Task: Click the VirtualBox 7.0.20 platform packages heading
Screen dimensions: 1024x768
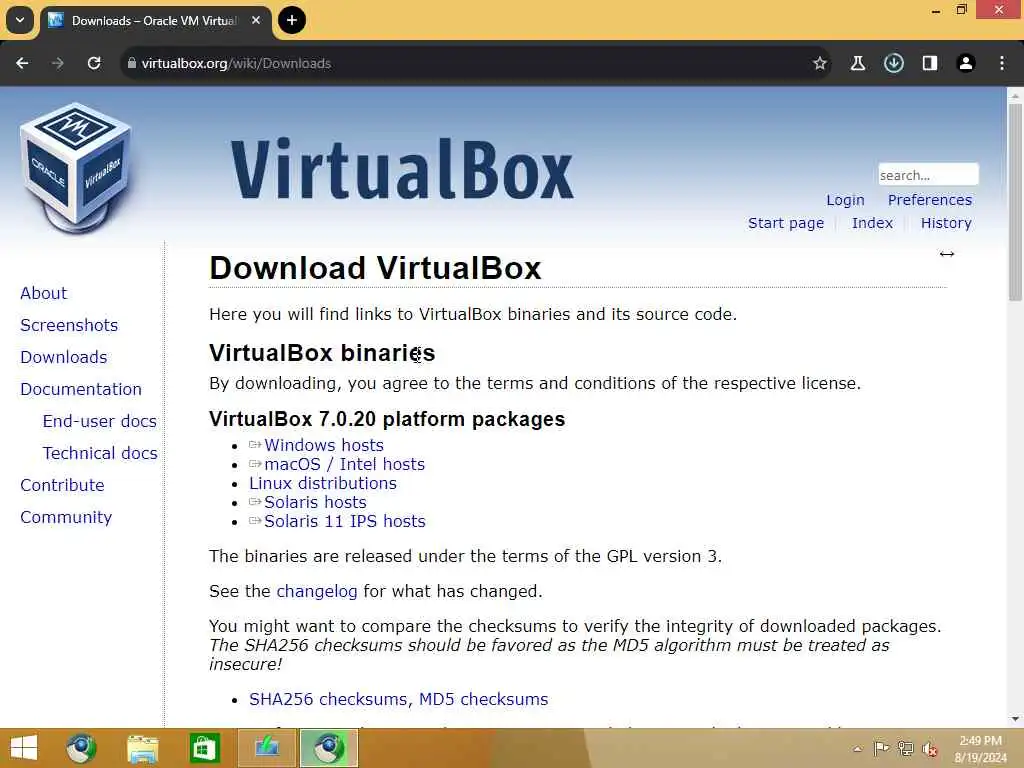Action: (387, 419)
